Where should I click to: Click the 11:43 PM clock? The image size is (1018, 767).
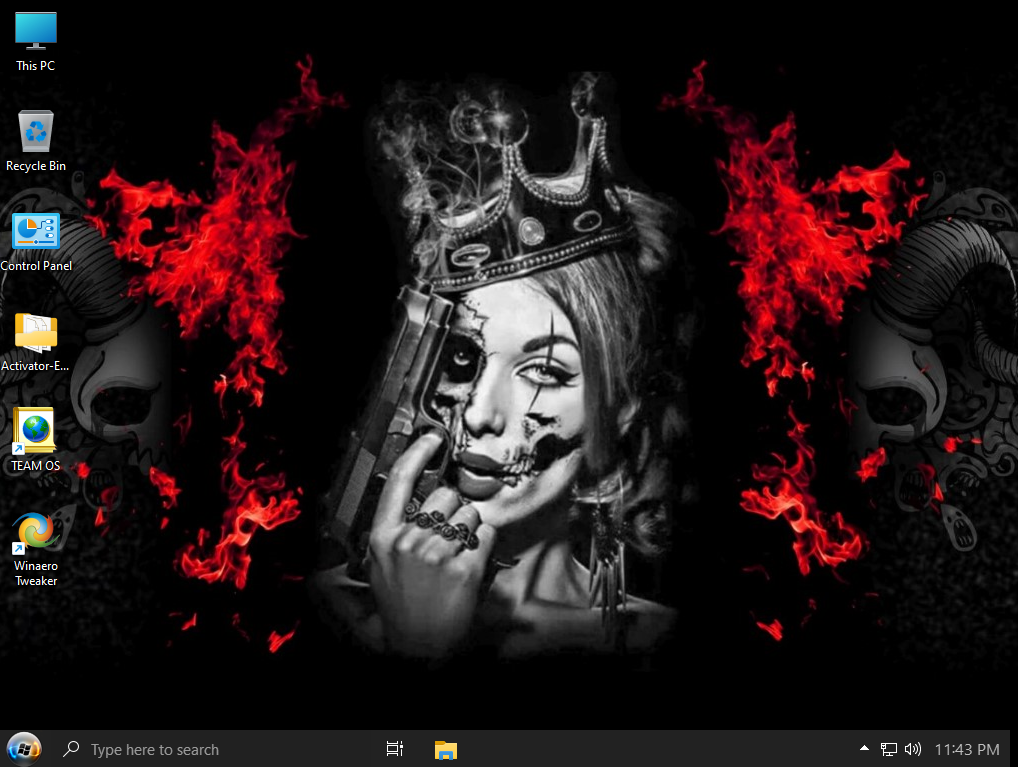point(967,749)
